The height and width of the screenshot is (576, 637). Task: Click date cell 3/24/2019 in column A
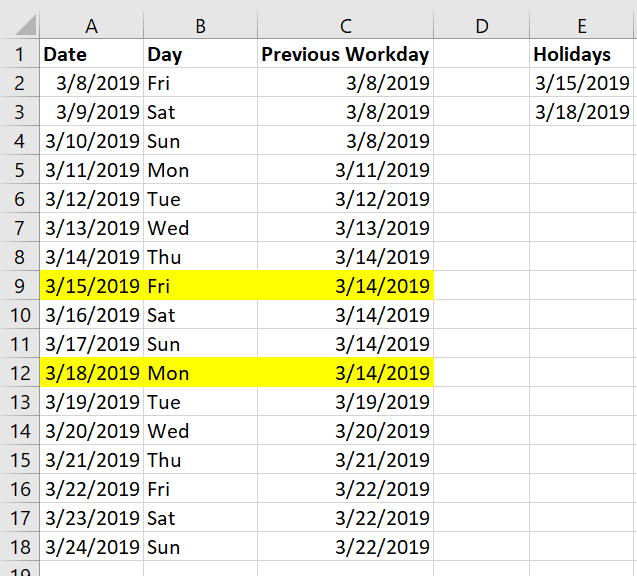92,547
